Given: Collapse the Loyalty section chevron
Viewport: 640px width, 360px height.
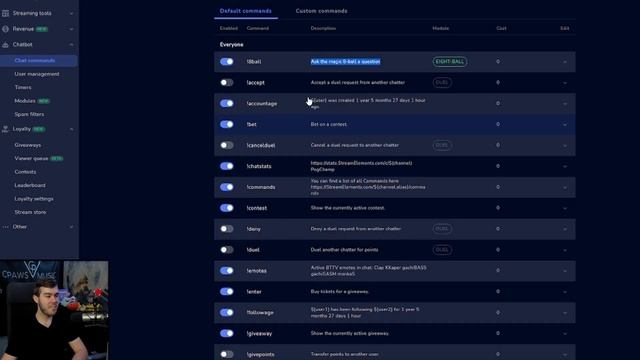Looking at the screenshot, I should (x=71, y=129).
